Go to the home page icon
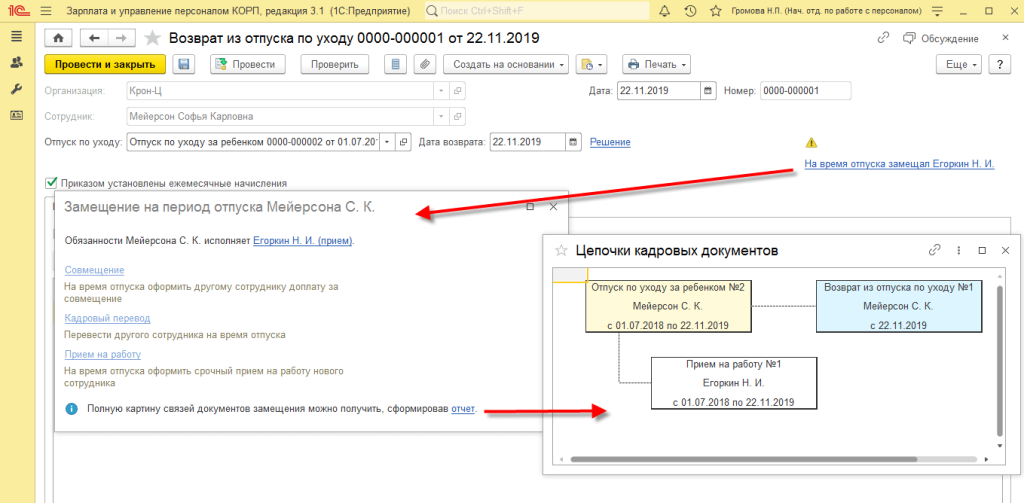Screen dimensions: 1024x503 (57, 38)
